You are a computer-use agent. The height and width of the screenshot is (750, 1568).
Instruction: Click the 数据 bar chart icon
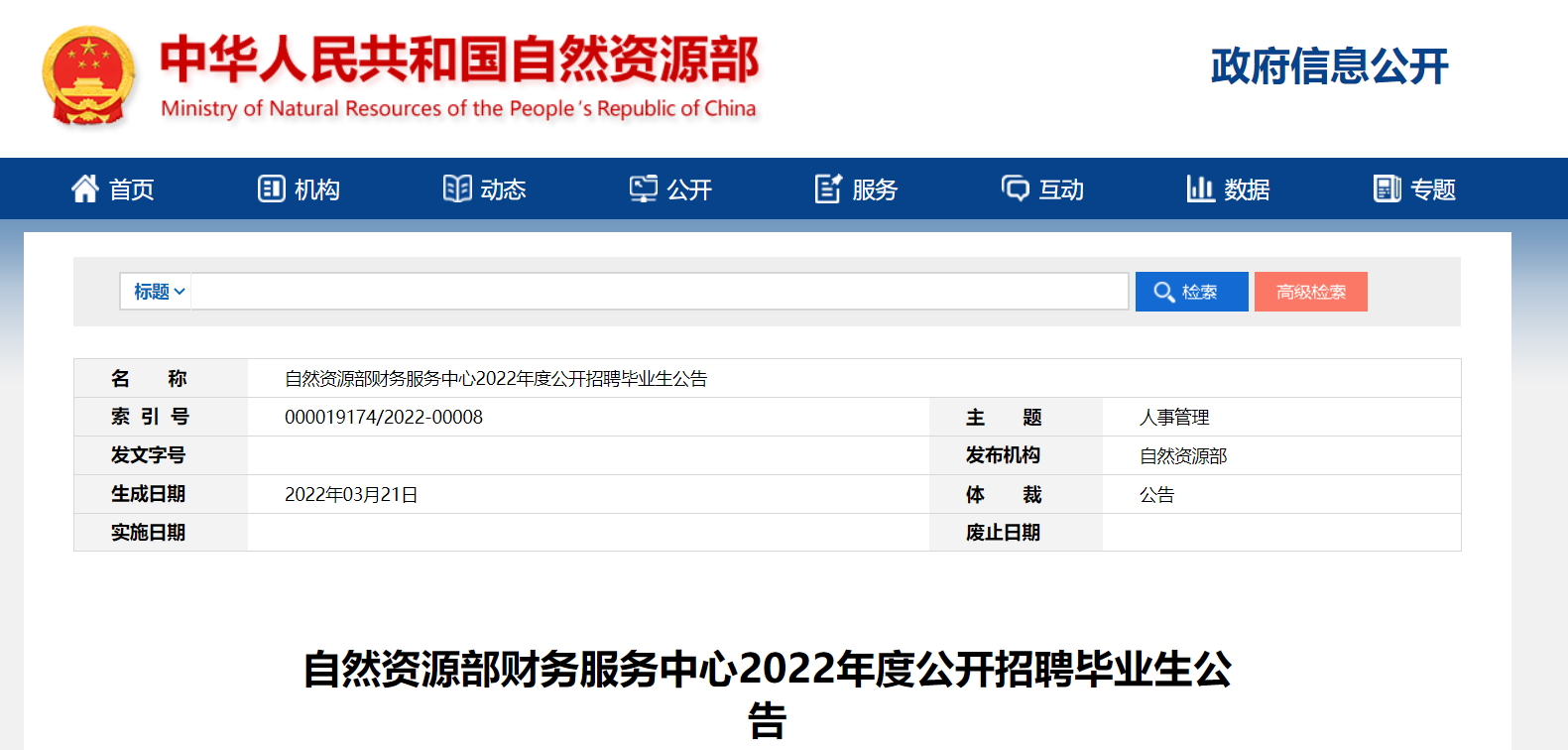coord(1201,188)
